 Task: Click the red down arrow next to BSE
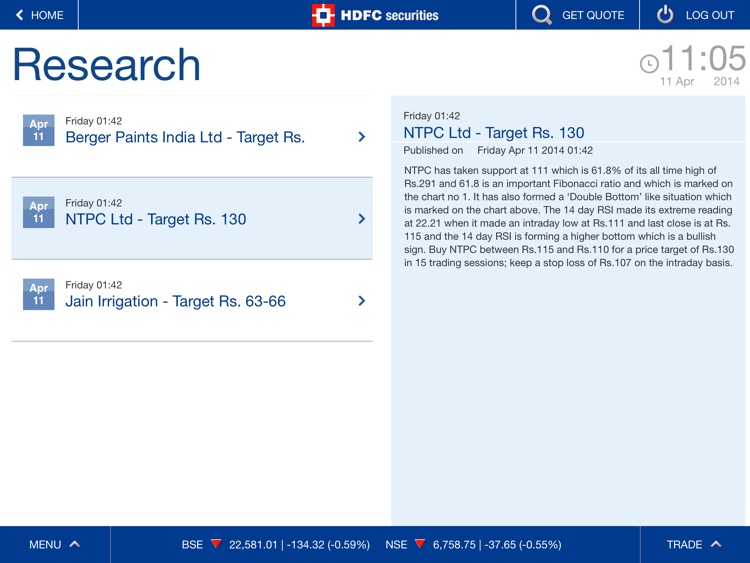(216, 544)
